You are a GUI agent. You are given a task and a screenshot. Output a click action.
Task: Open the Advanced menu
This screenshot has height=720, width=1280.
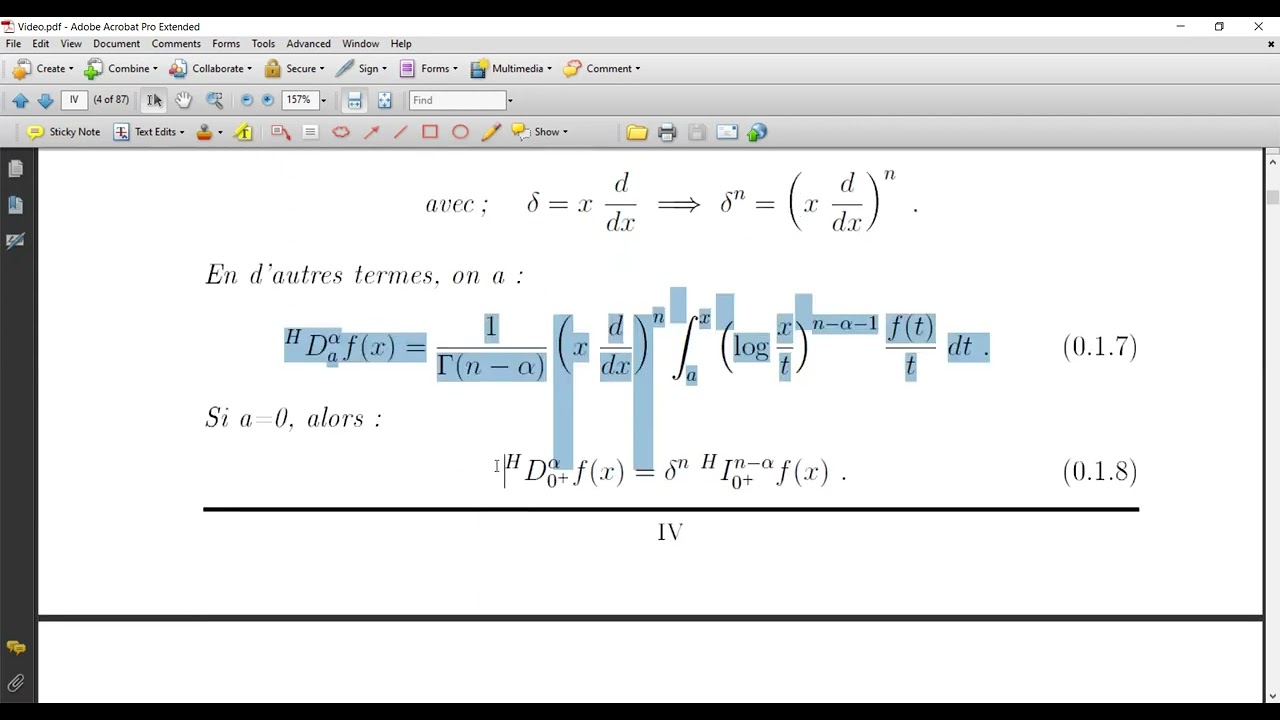(308, 44)
